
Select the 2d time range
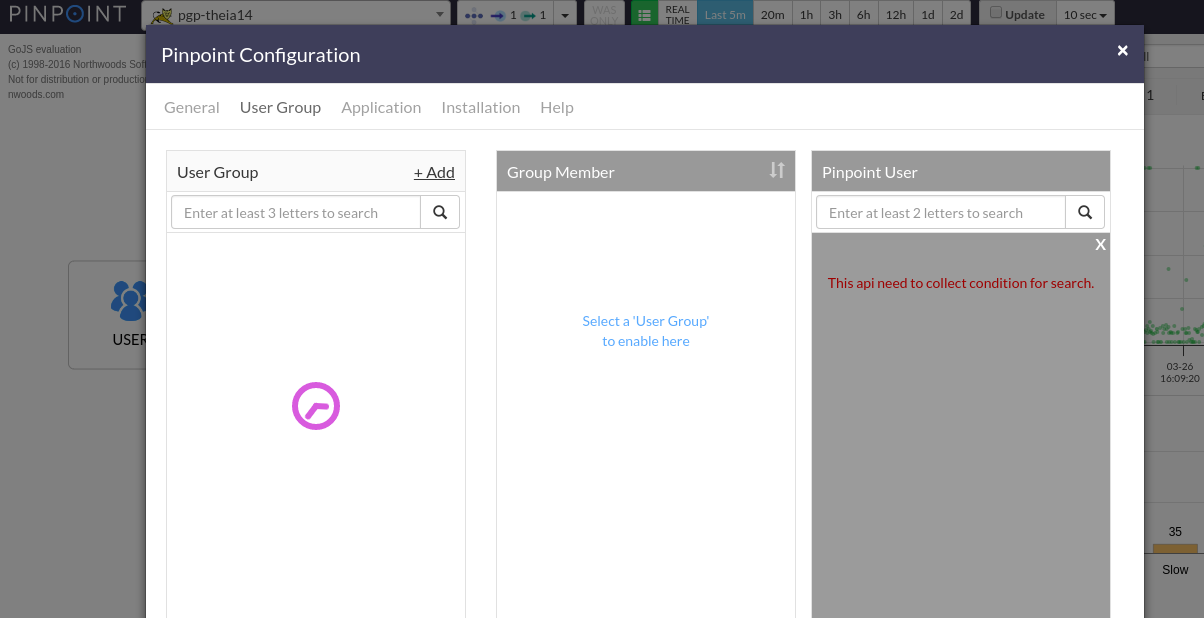coord(957,14)
